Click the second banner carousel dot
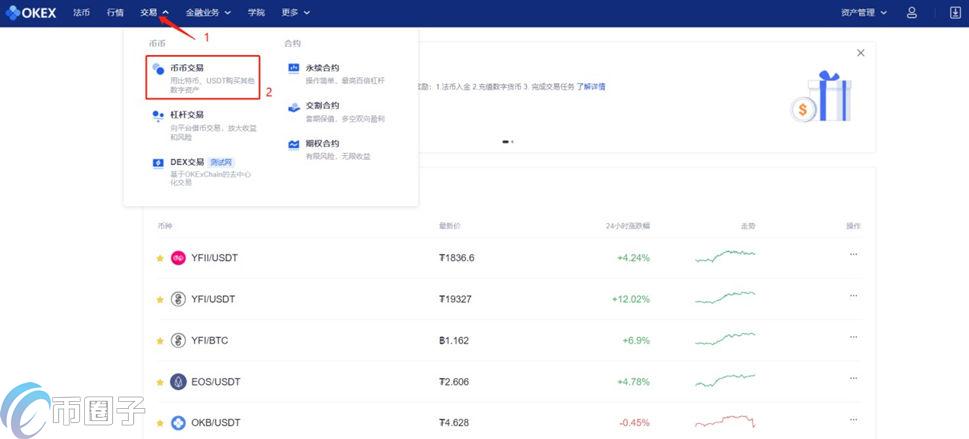Screen dimensions: 969x439 coord(512,142)
